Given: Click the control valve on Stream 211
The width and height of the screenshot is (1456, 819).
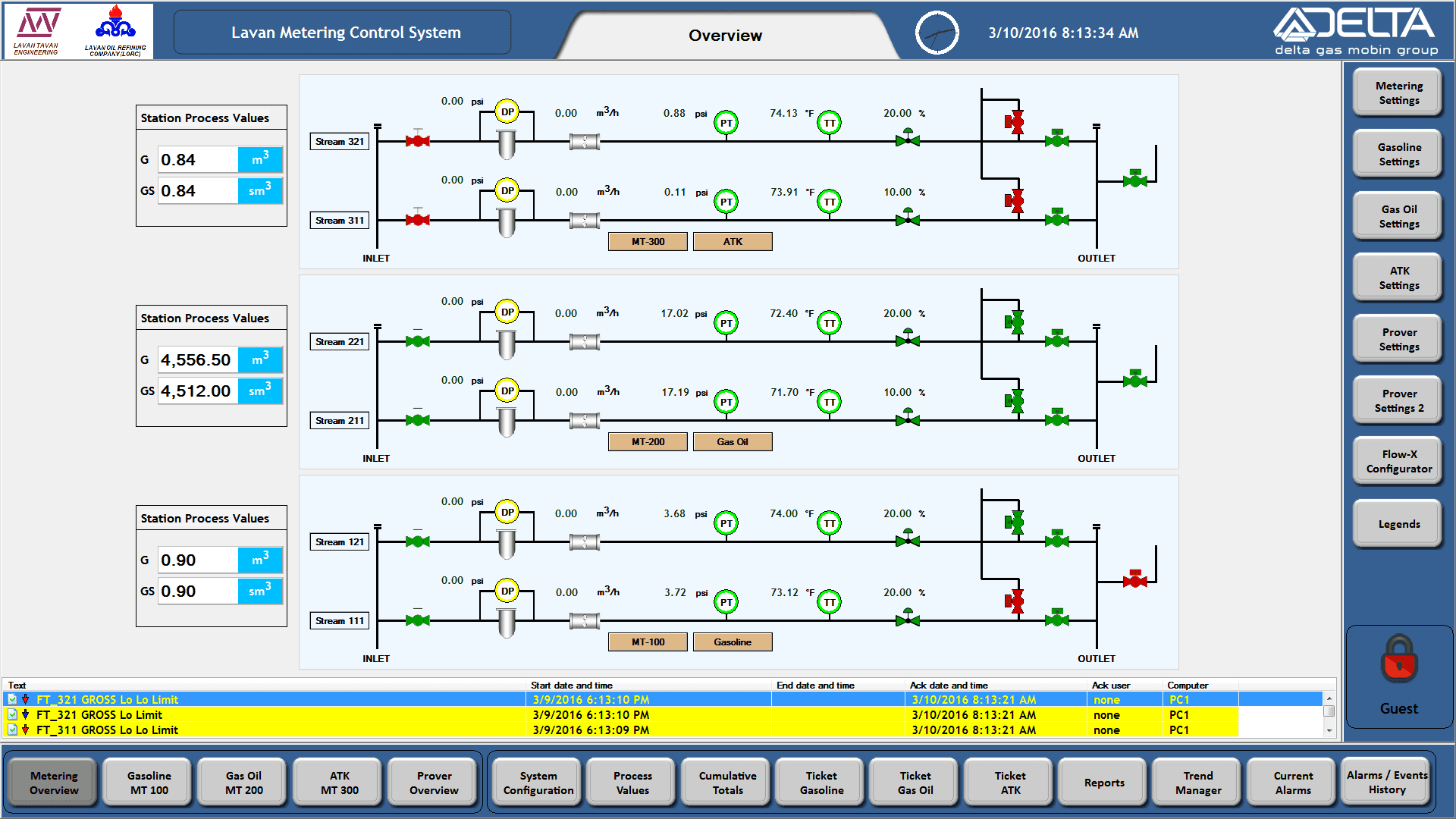Looking at the screenshot, I should click(907, 419).
